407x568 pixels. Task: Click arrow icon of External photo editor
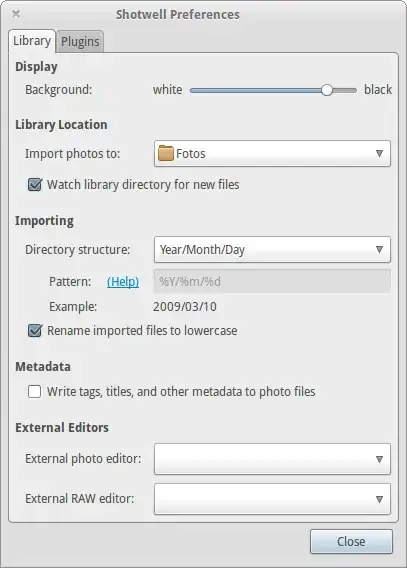(379, 459)
